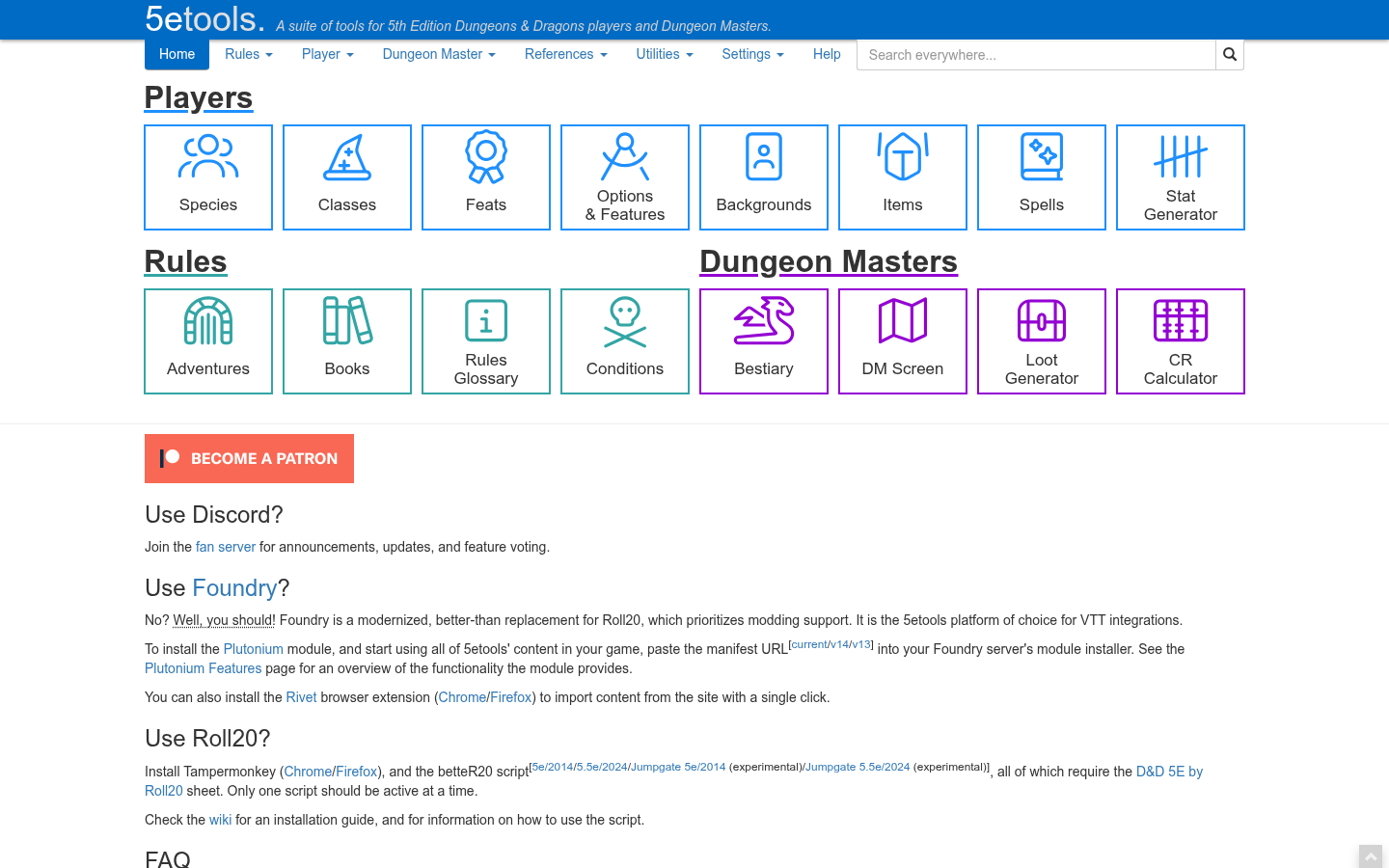
Task: Open the Adventures archway tile
Action: (208, 341)
